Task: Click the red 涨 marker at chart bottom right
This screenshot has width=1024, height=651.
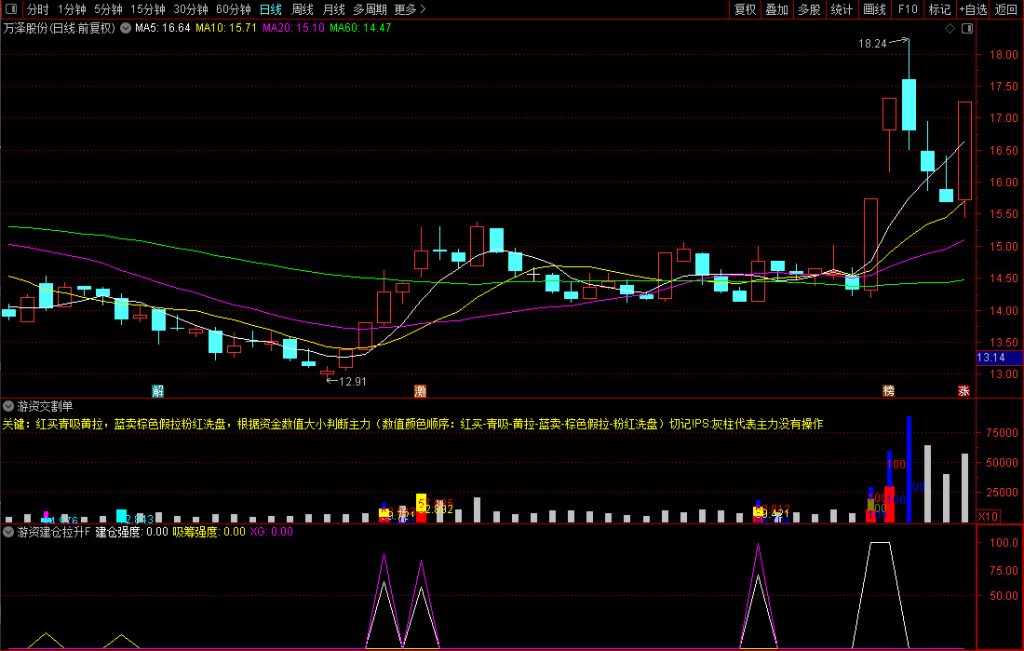Action: 964,390
